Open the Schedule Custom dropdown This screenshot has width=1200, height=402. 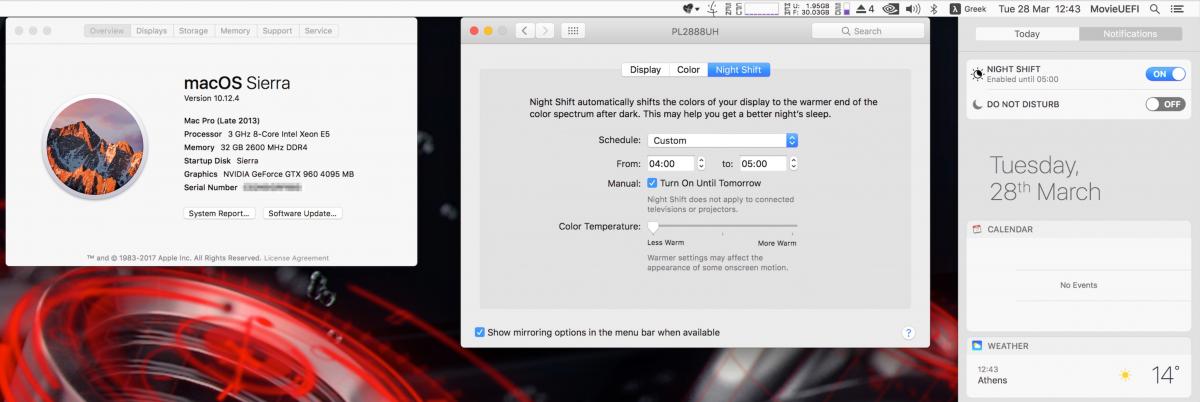point(722,140)
